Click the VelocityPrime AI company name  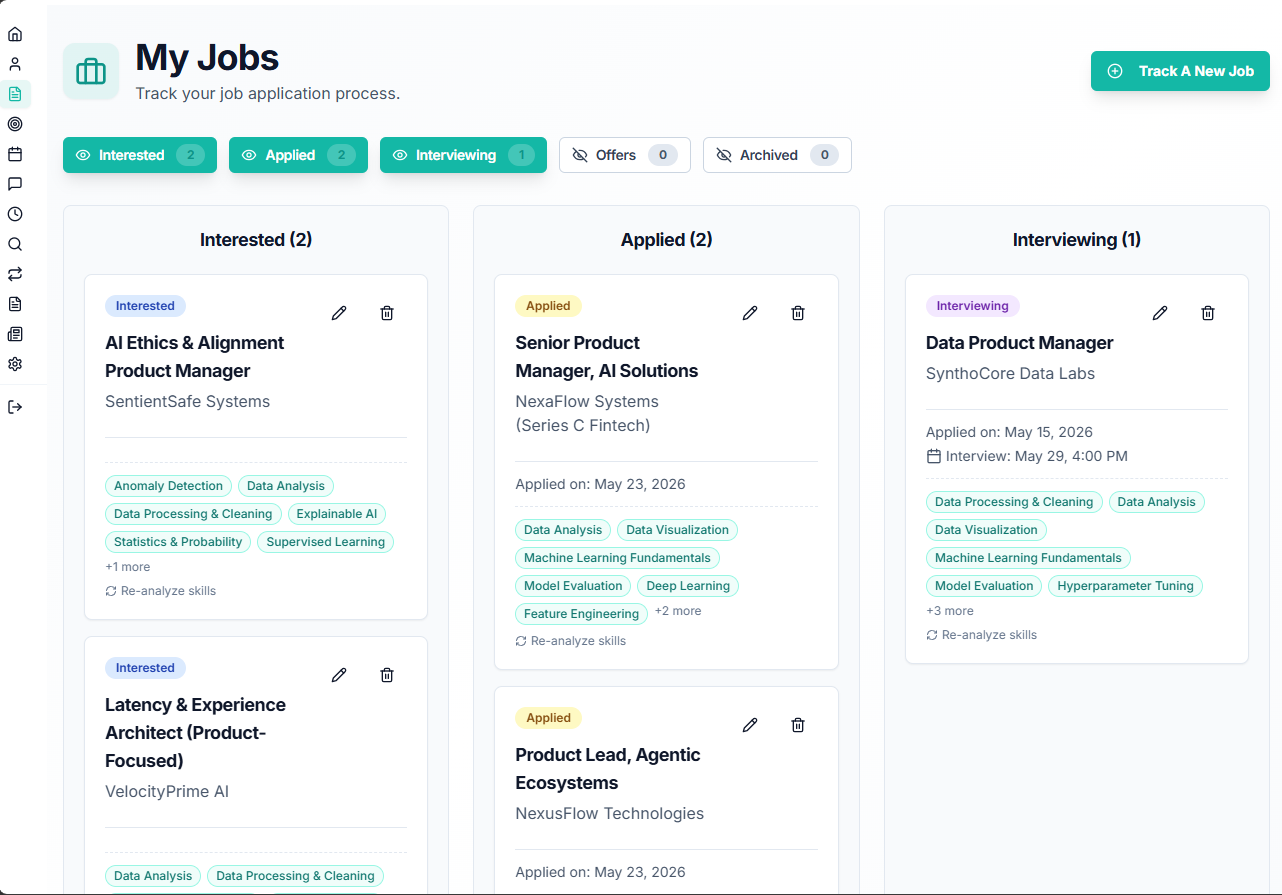pos(167,792)
